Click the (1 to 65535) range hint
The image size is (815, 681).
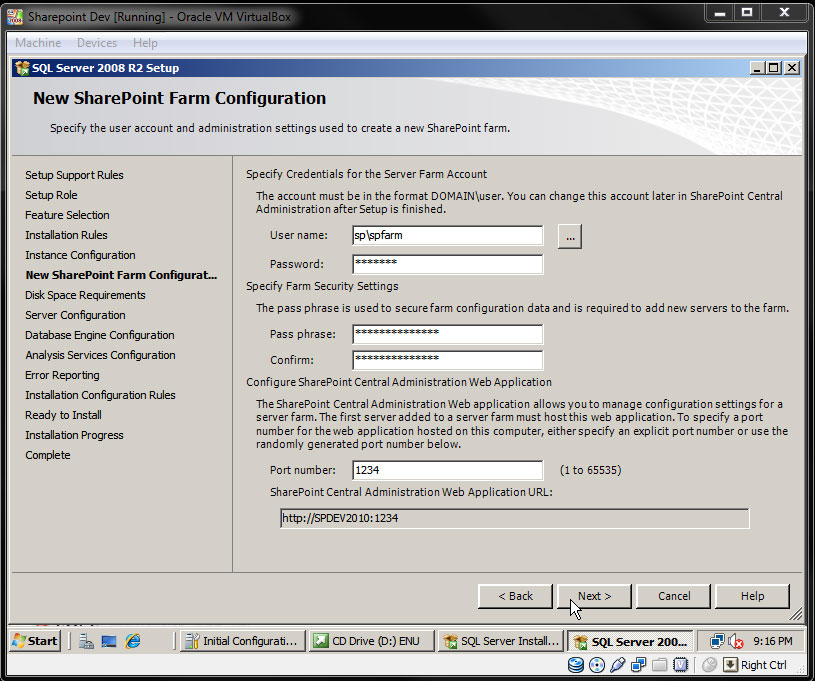[590, 470]
